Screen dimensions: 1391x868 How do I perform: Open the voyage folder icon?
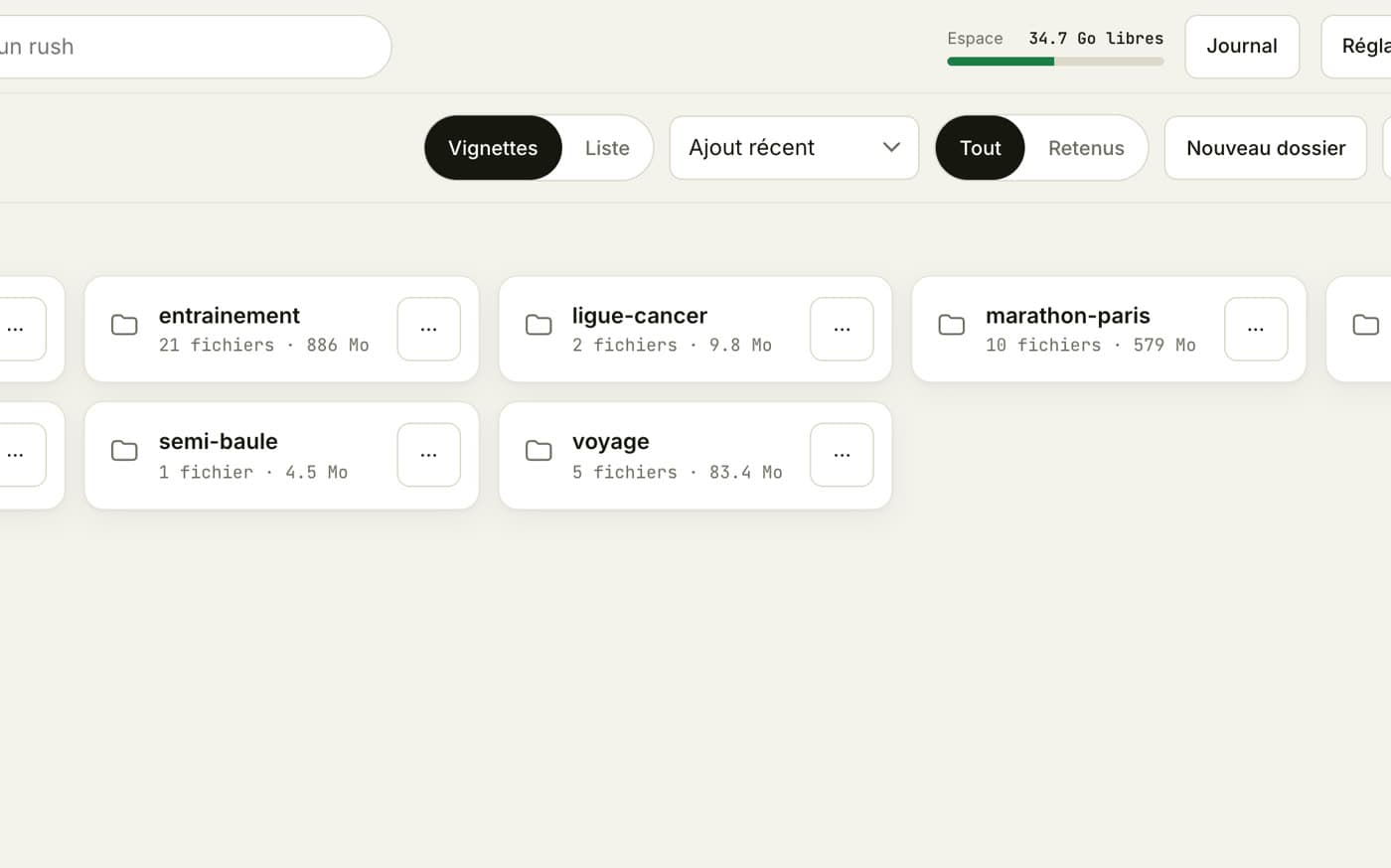pyautogui.click(x=539, y=451)
